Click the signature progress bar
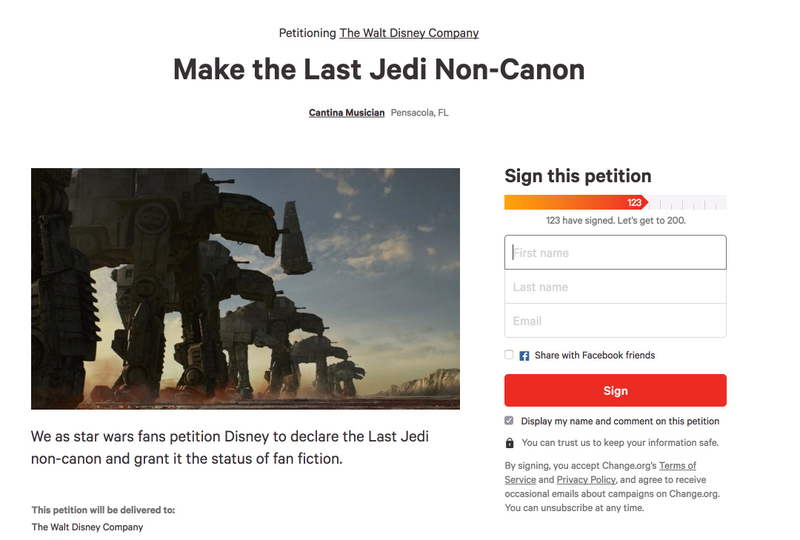The height and width of the screenshot is (540, 800). 615,203
